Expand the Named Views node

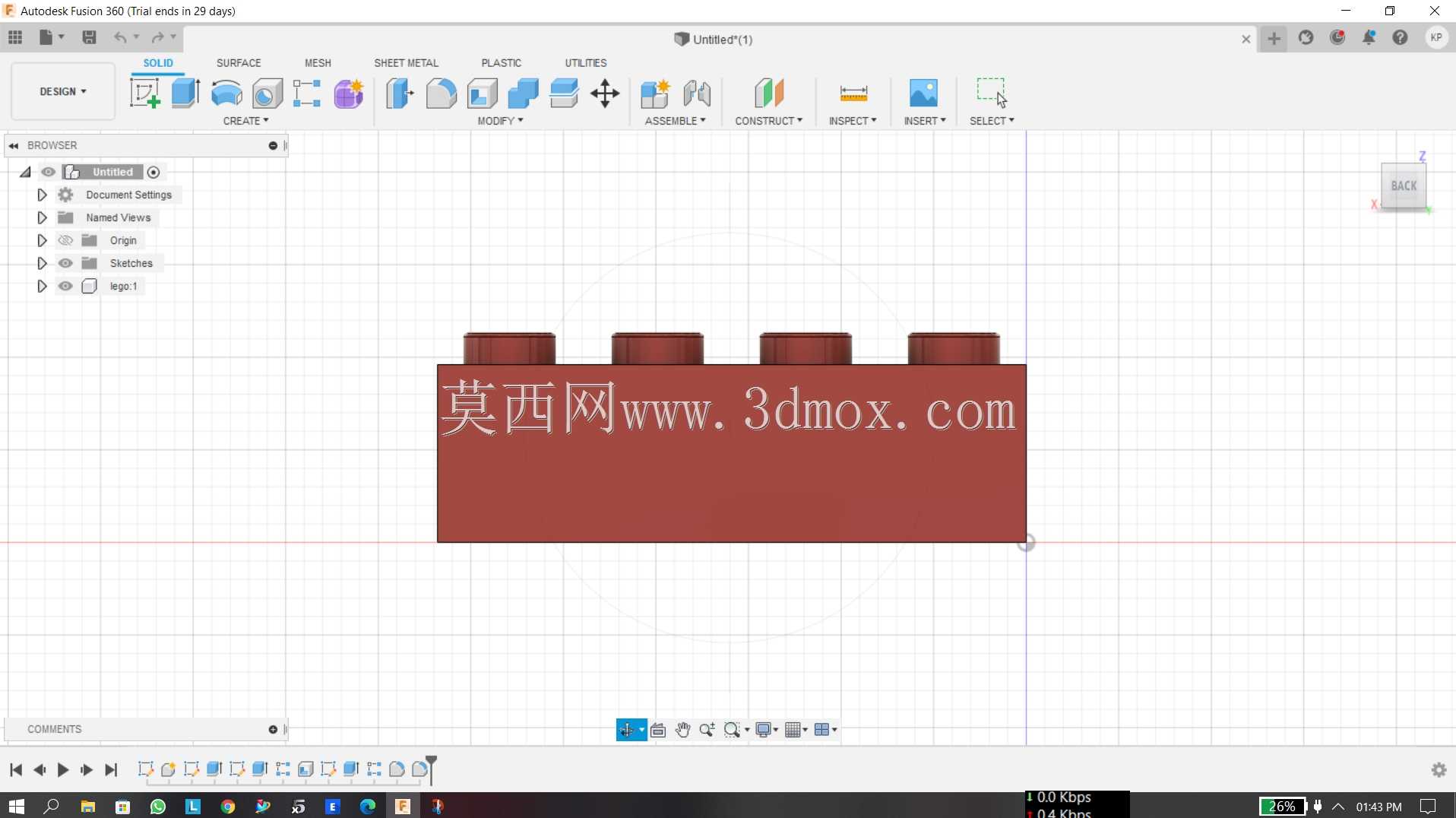click(43, 217)
